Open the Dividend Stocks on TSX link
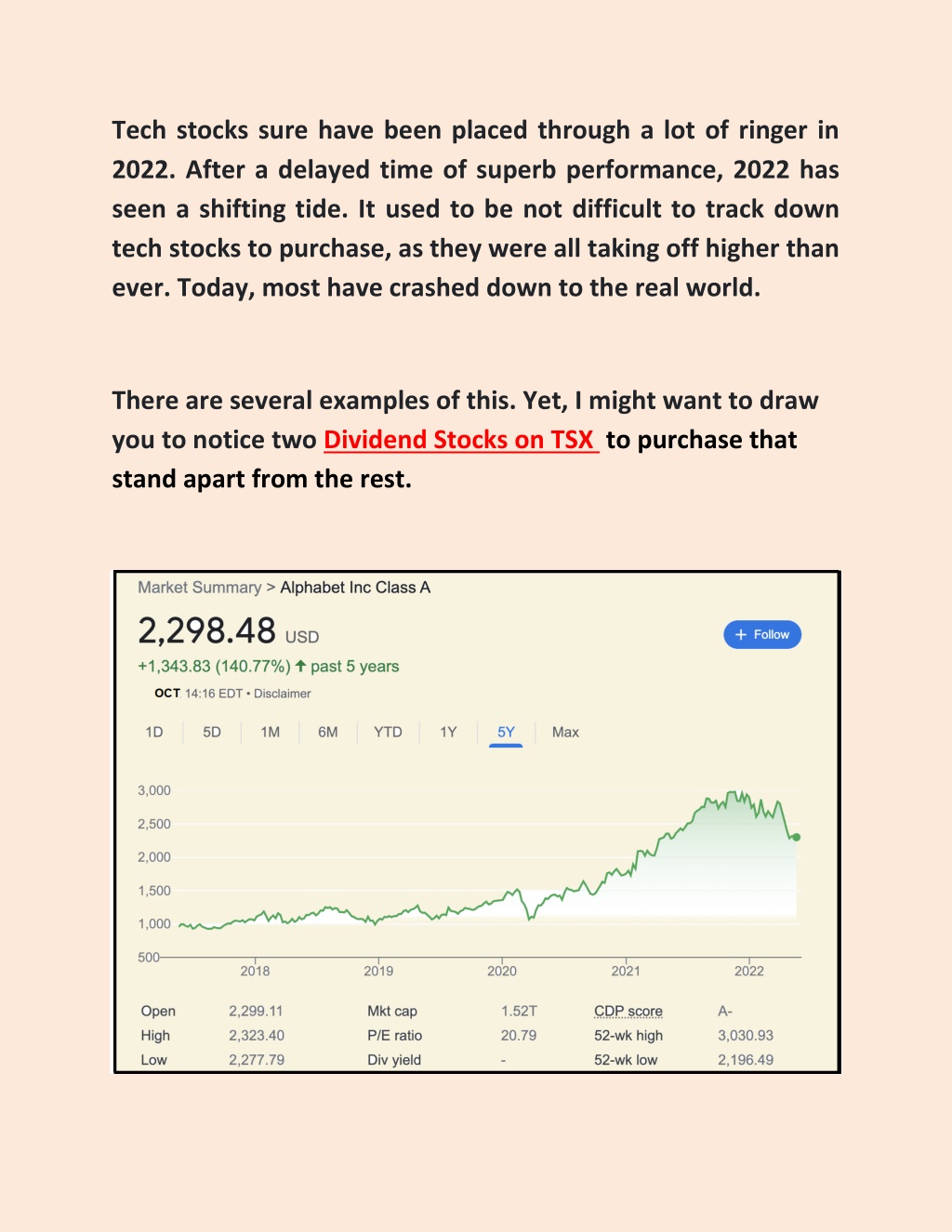Image resolution: width=952 pixels, height=1232 pixels. coord(461,440)
